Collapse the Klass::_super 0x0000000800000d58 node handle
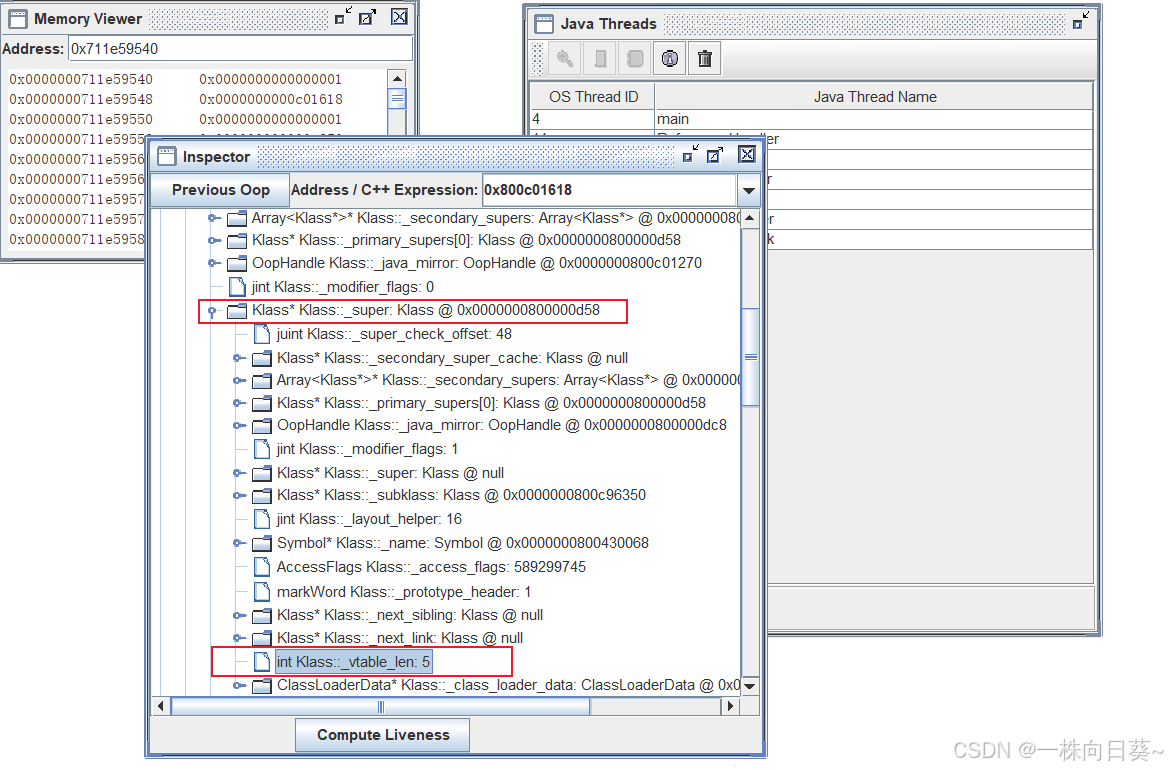 213,311
